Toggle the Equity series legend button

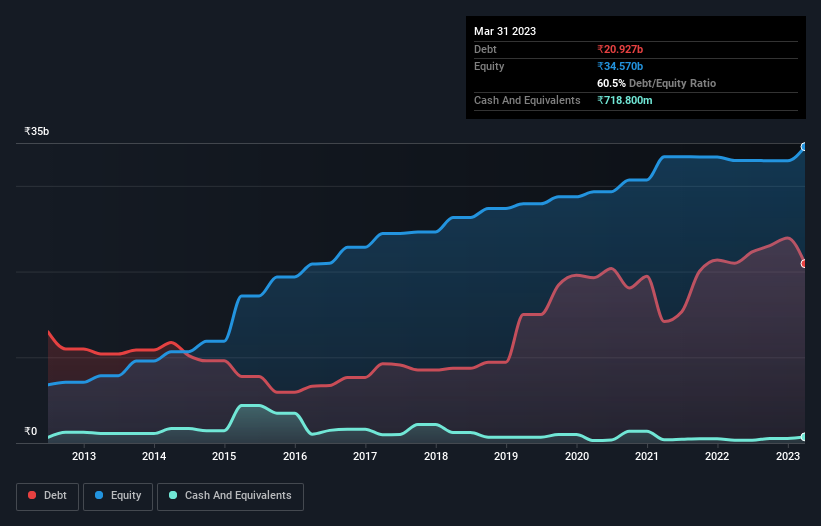point(118,496)
